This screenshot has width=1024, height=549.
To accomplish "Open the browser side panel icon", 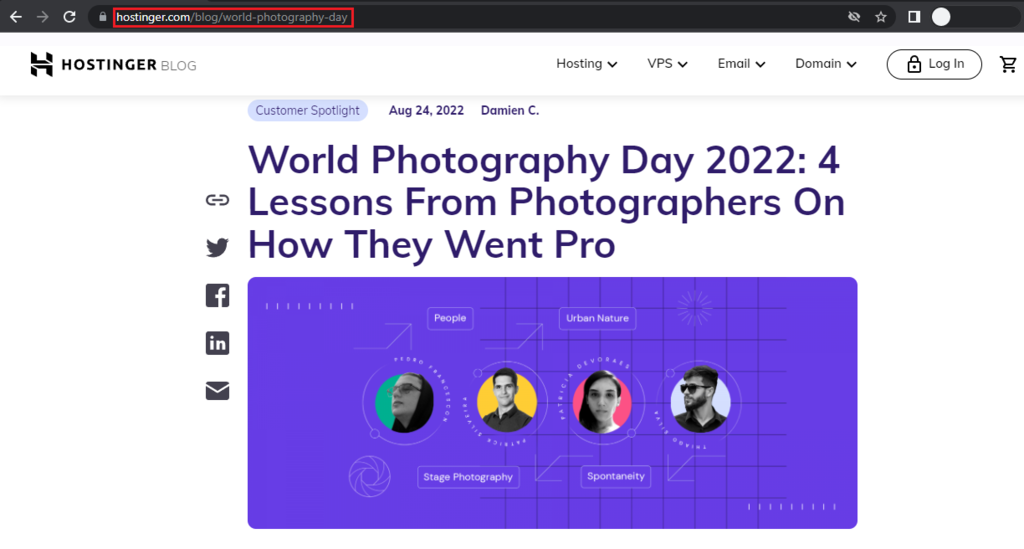I will coord(914,17).
